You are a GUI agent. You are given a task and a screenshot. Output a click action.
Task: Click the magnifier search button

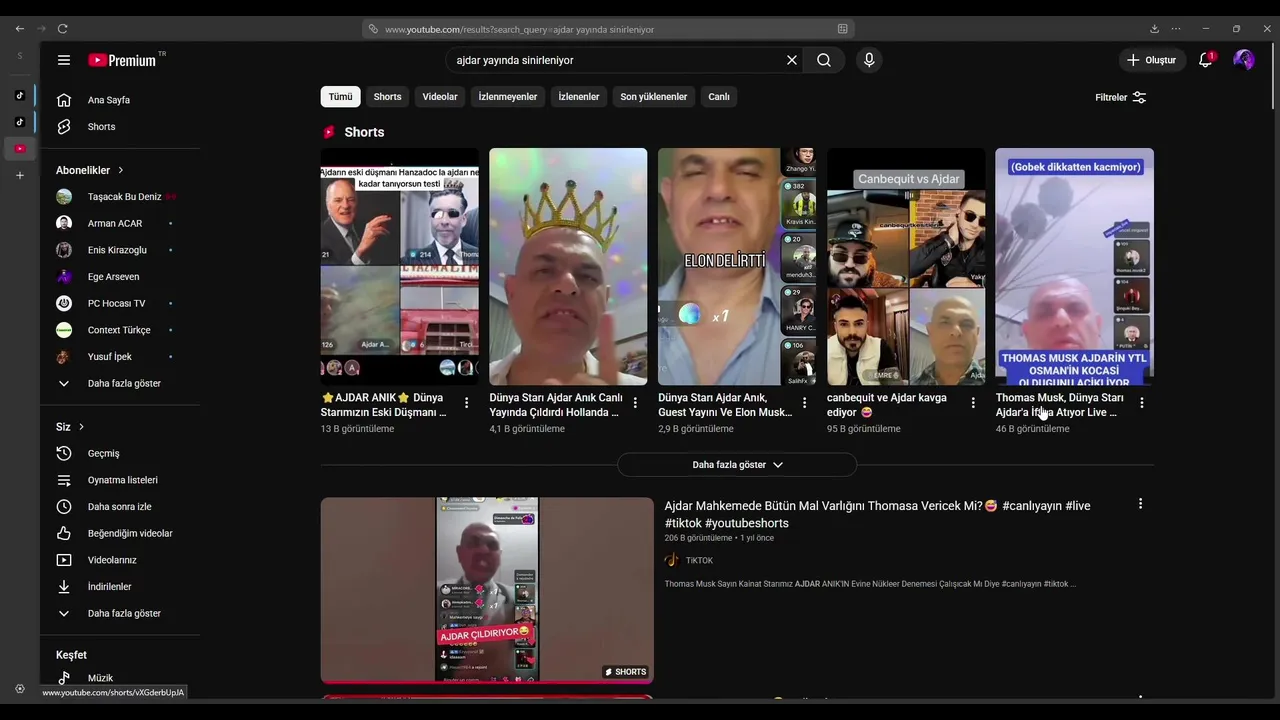click(824, 60)
